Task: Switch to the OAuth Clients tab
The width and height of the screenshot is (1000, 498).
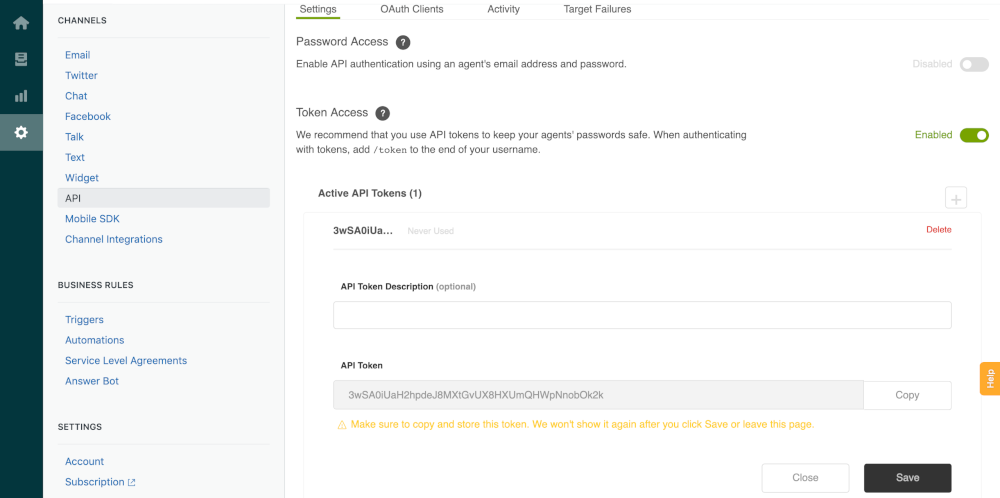Action: 411,9
